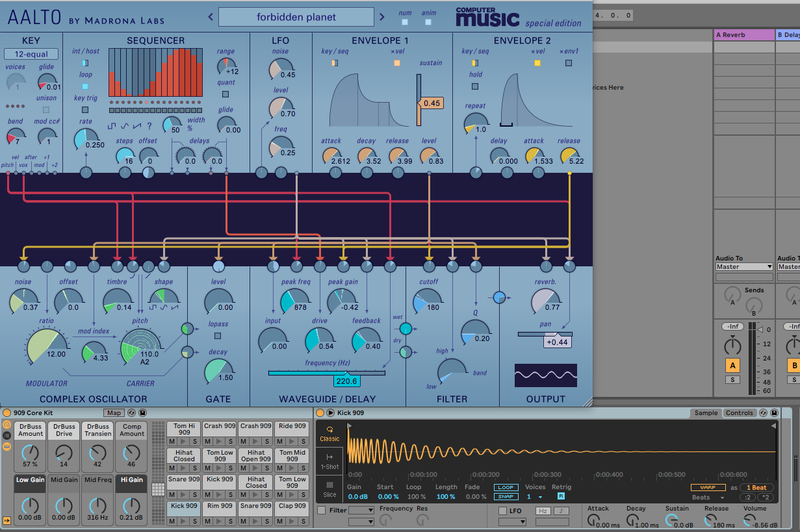Solo the A Reverb return track
Image resolution: width=800 pixels, height=532 pixels.
[733, 379]
